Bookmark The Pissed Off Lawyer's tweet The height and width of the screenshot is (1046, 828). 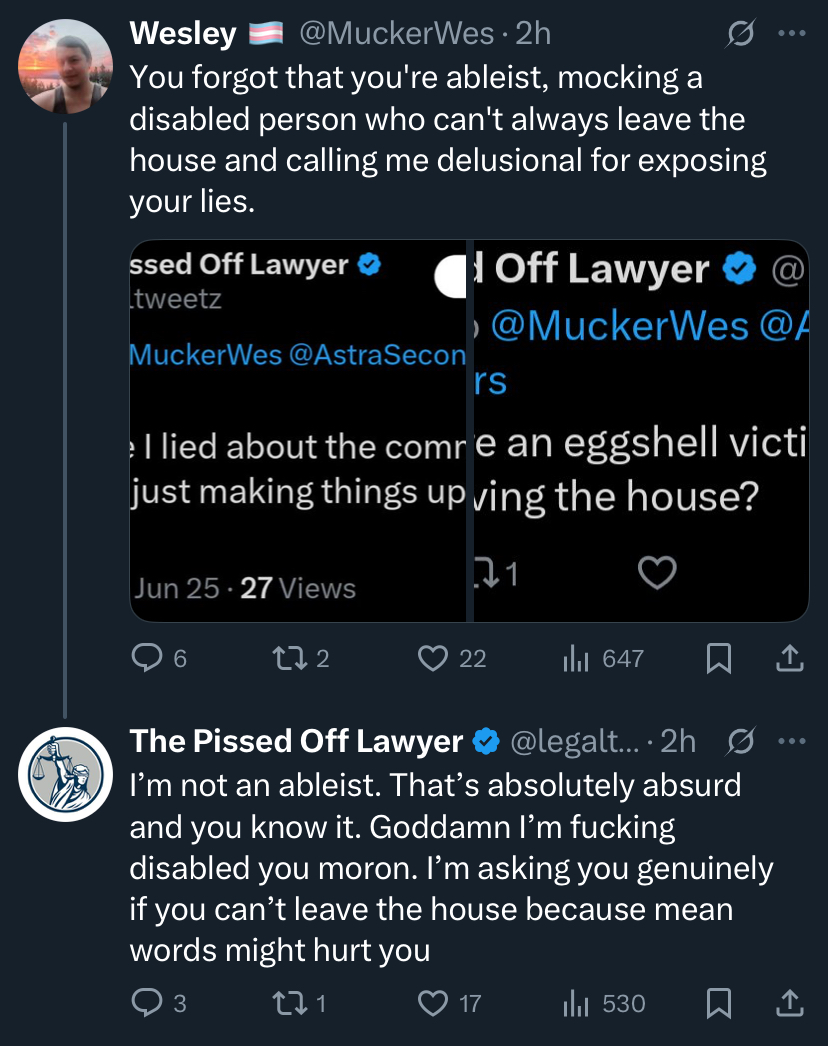coord(719,1003)
